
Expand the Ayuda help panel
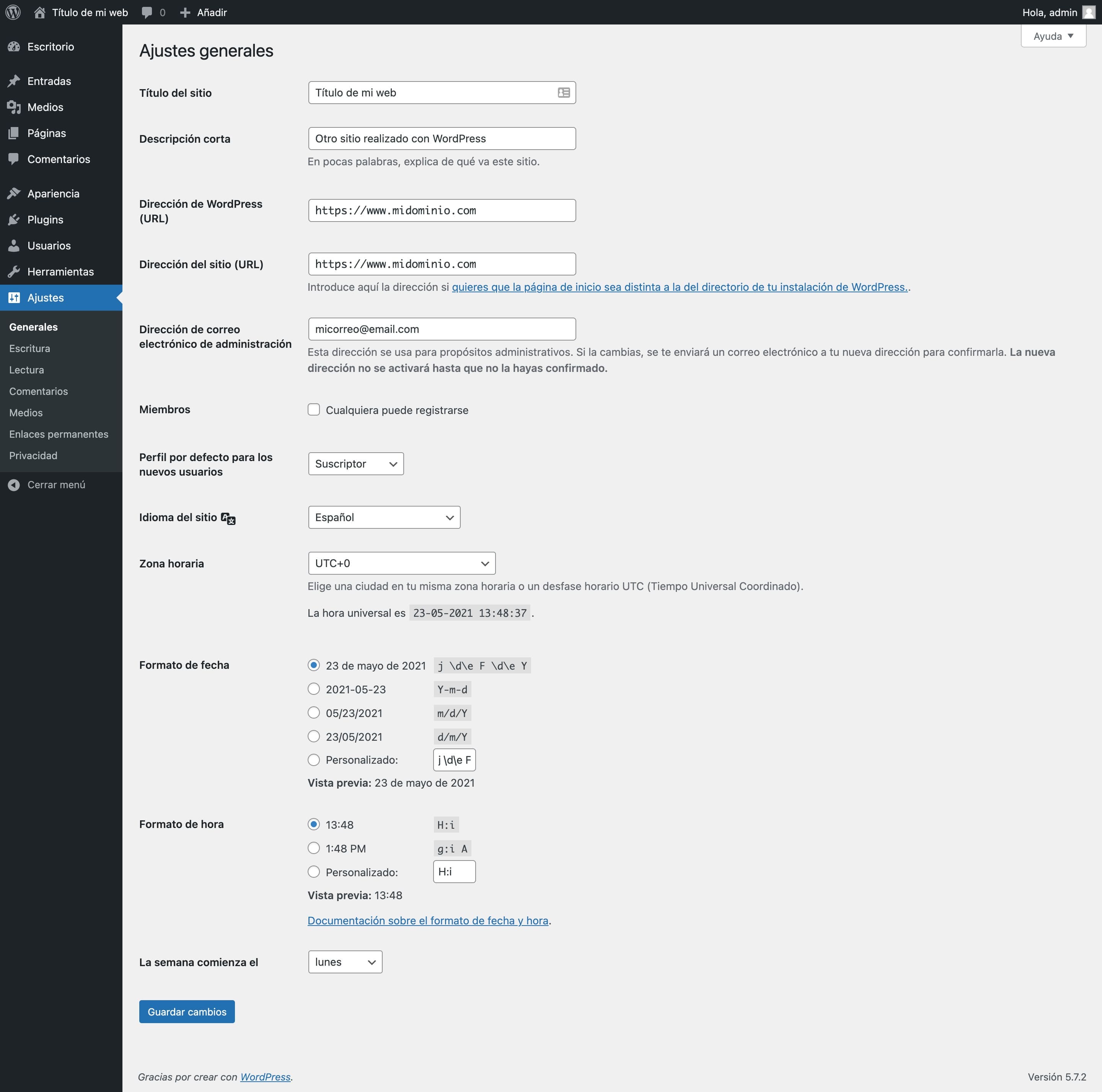(x=1053, y=36)
